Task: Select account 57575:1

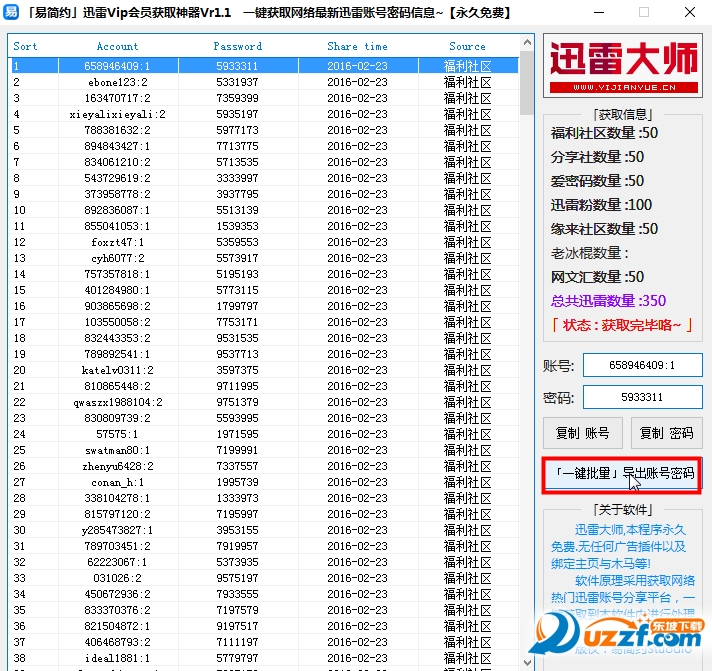Action: [117, 434]
